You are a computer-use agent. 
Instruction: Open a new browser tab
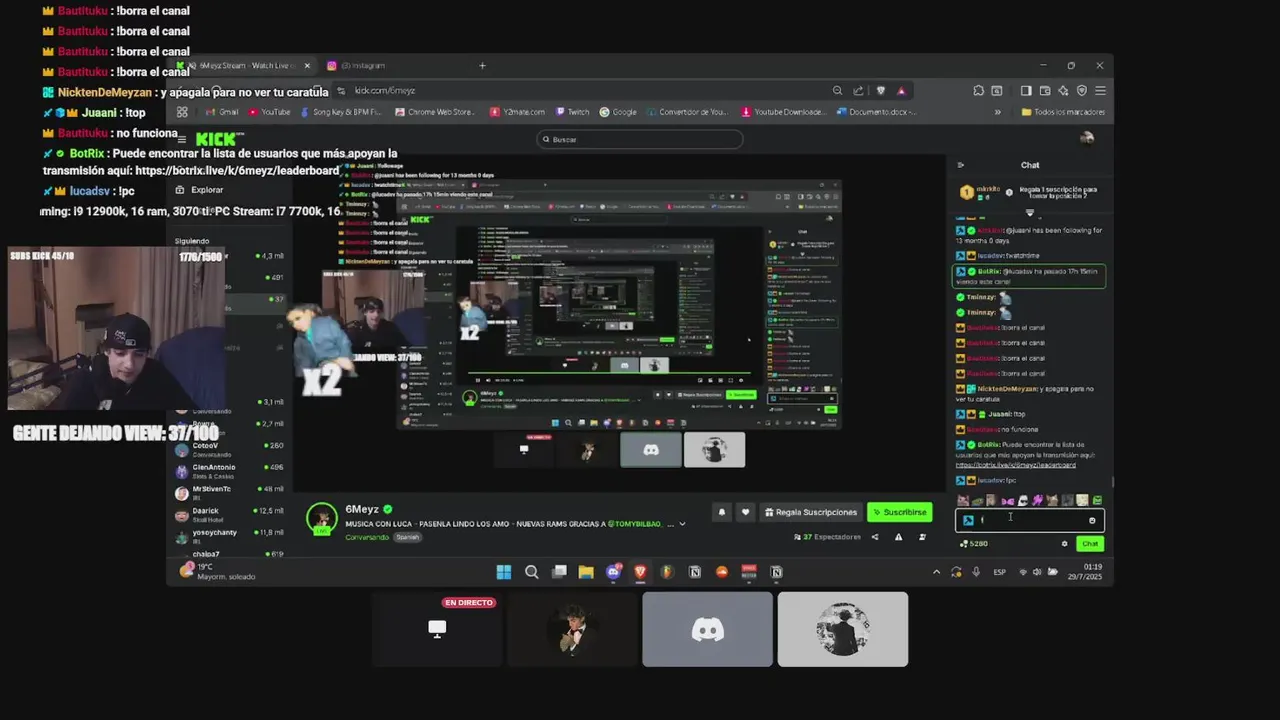482,66
